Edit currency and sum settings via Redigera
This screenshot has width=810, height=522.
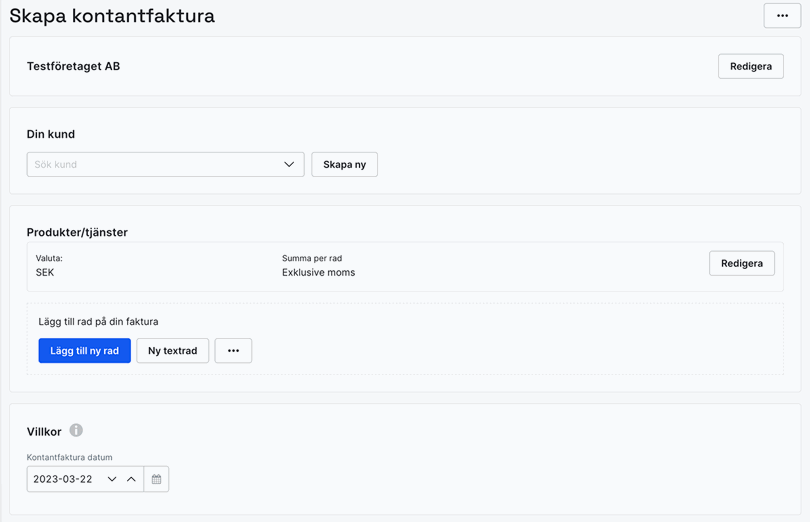(741, 263)
